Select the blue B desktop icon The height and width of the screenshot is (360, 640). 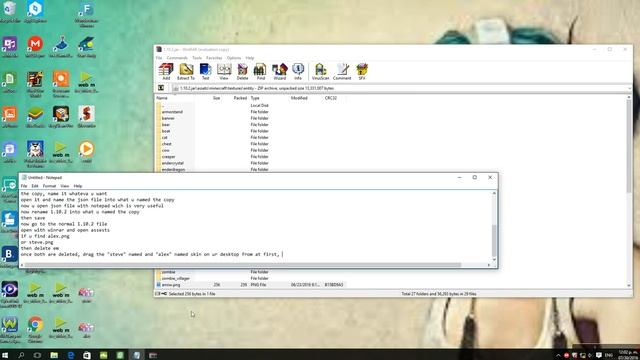coord(9,257)
